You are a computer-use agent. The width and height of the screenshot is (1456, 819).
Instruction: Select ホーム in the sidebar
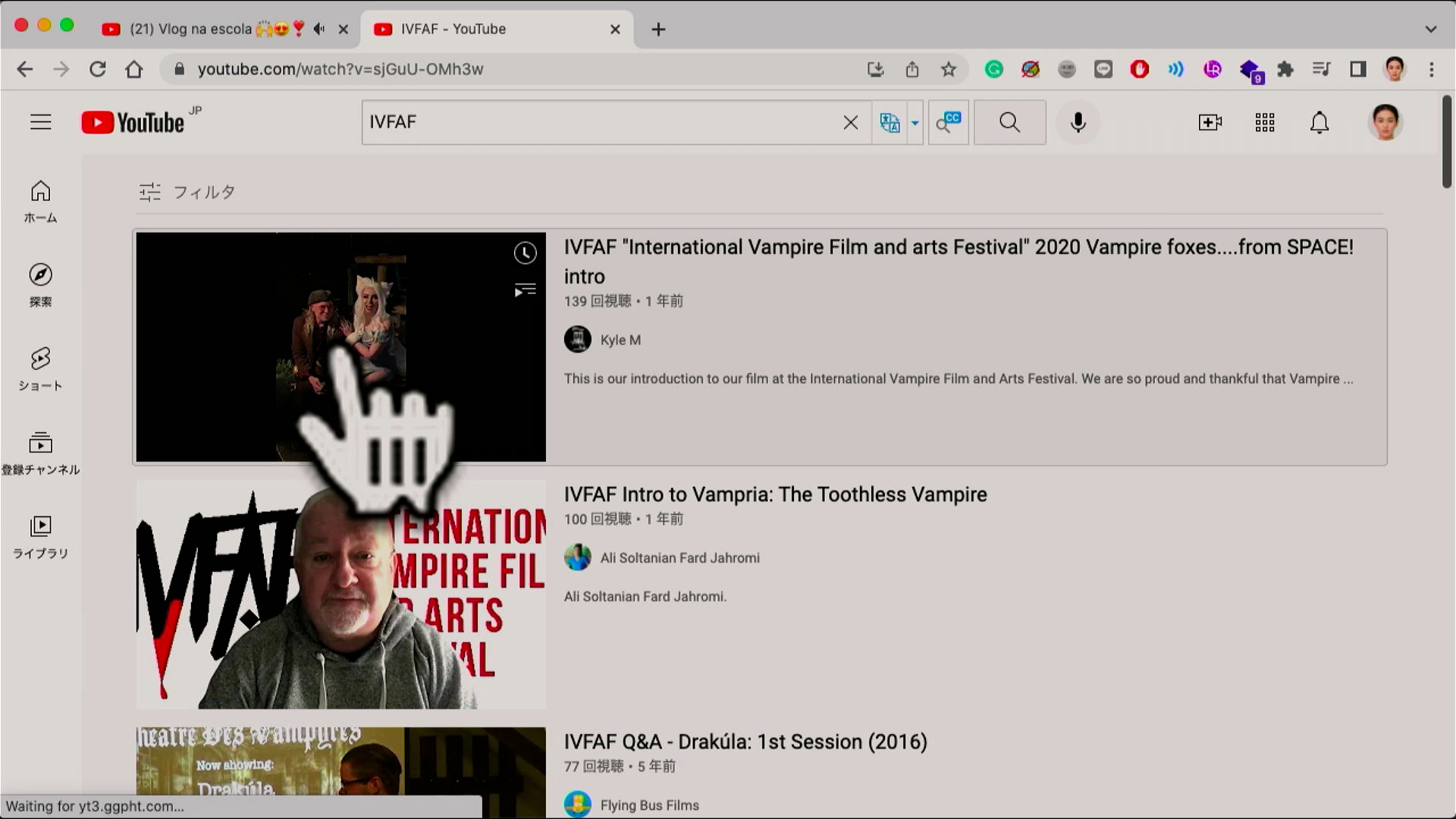40,202
